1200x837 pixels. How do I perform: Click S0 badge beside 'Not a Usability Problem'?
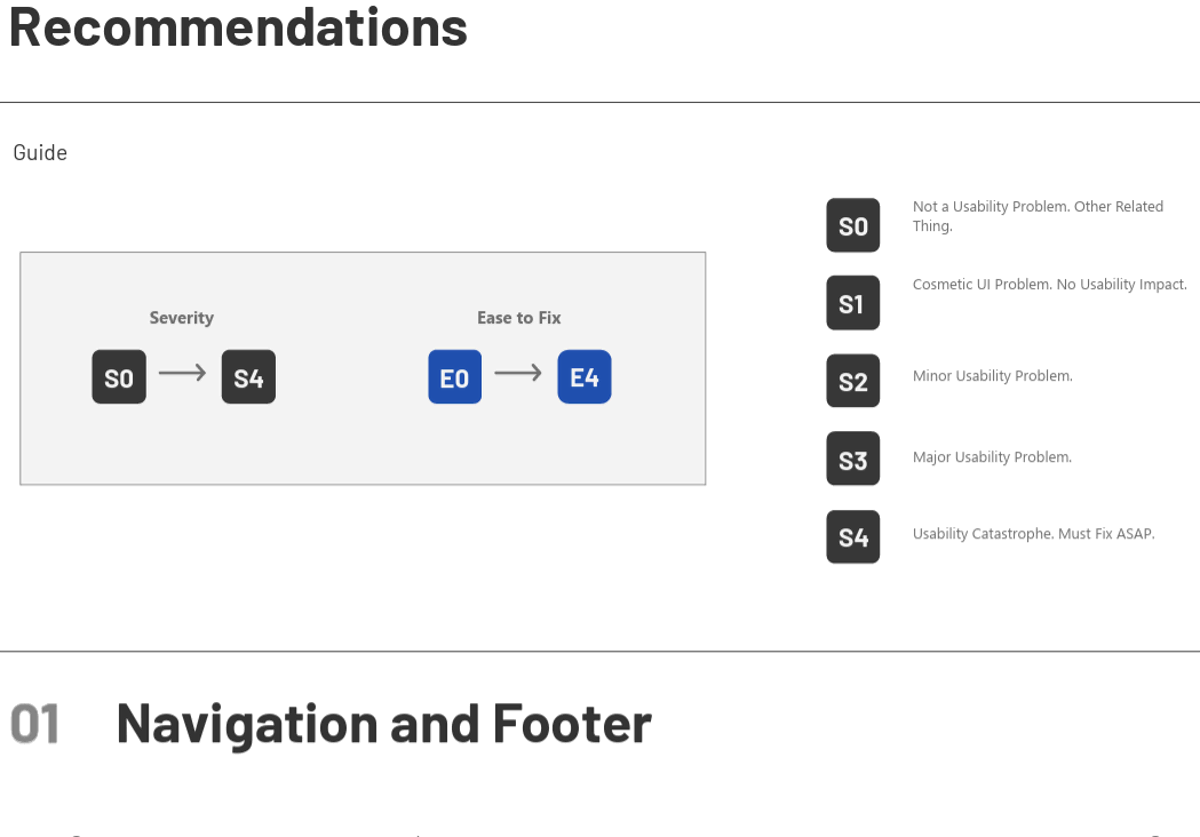click(x=853, y=225)
